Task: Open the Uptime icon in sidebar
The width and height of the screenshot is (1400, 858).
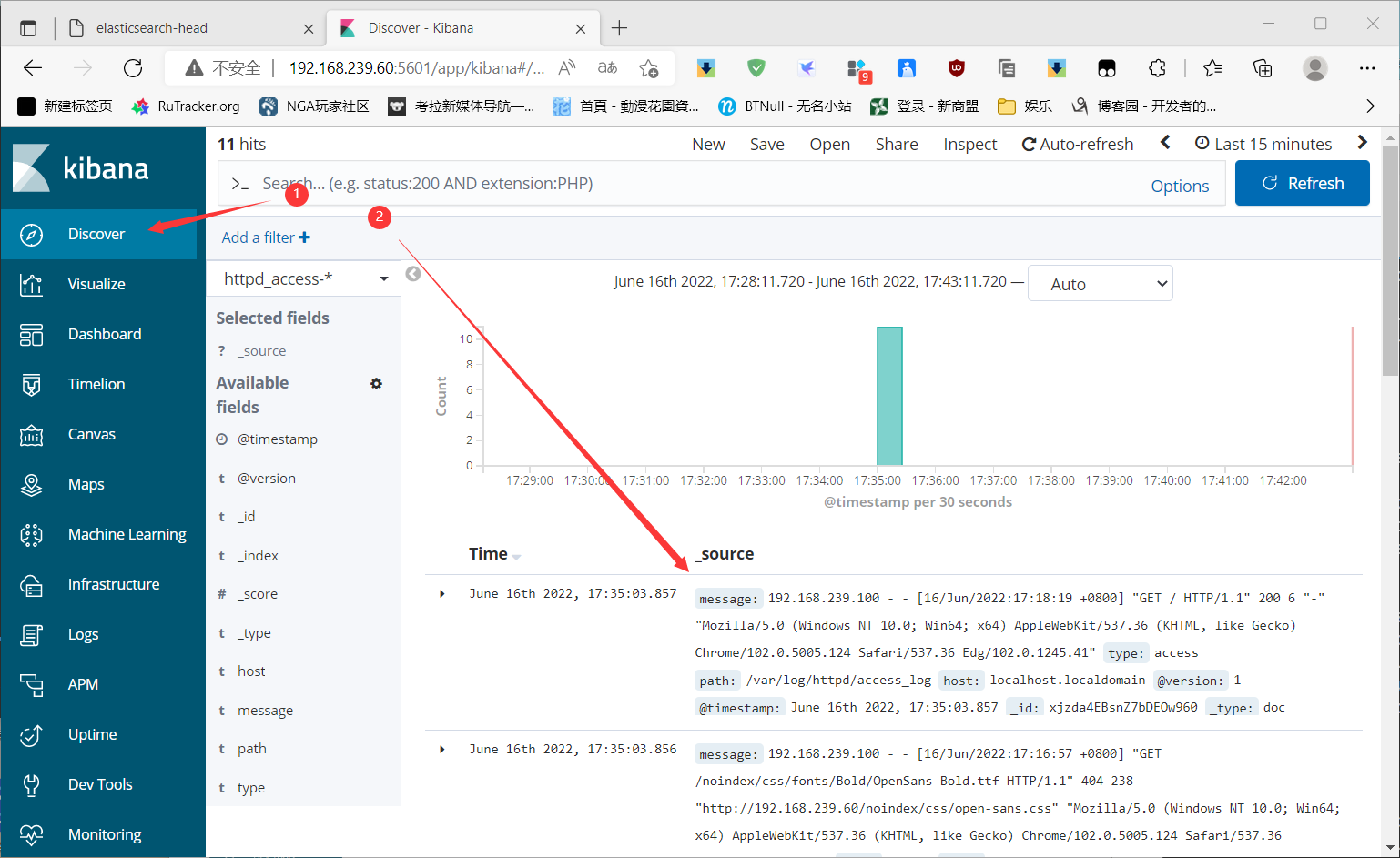Action: pyautogui.click(x=31, y=735)
